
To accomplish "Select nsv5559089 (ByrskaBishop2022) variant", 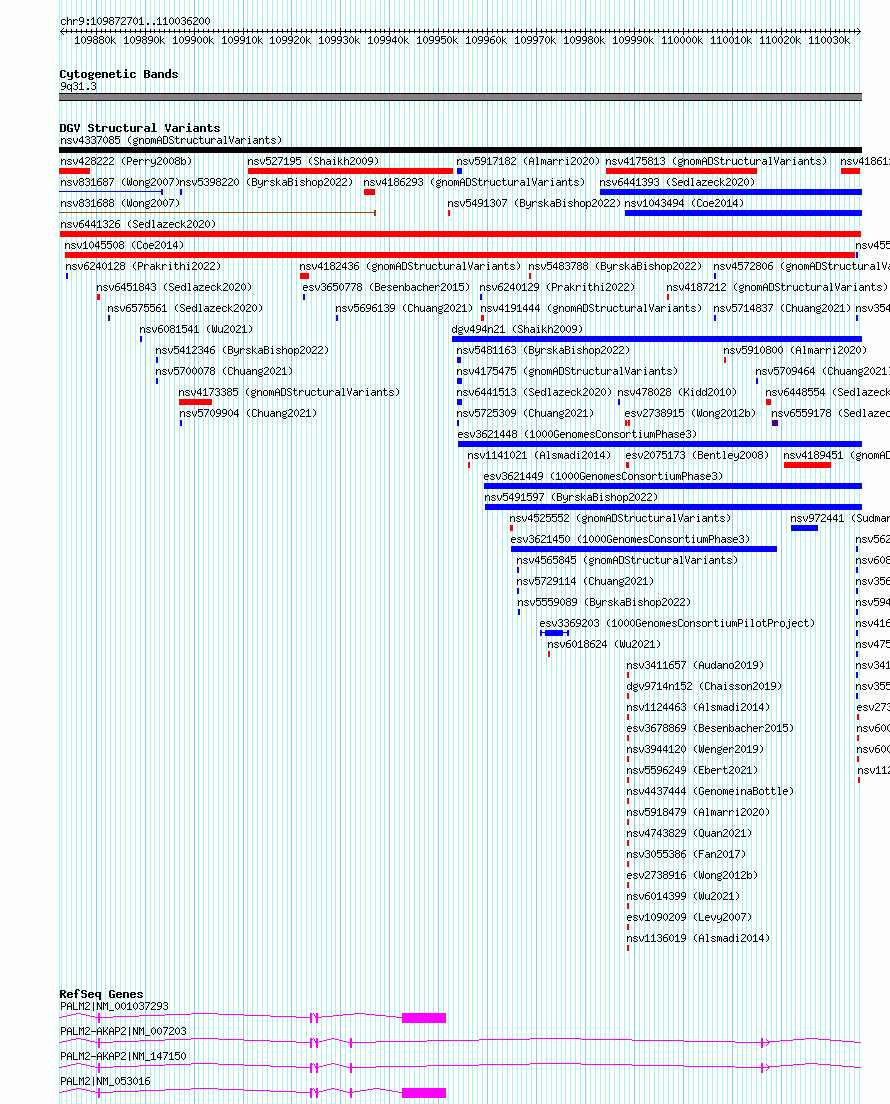I will click(x=605, y=603).
